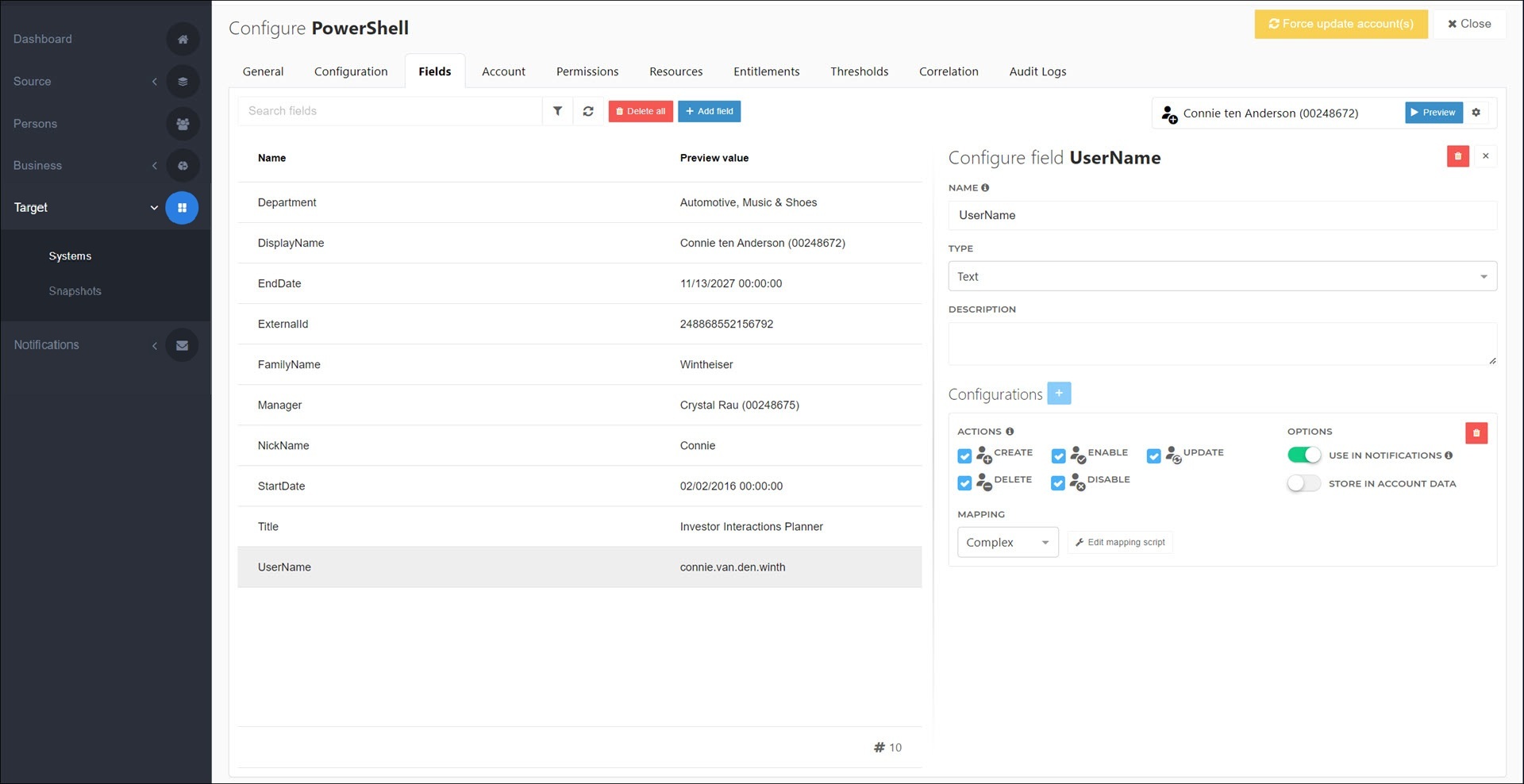Close the Configure field panel
Screen dimensions: 1524x784
pos(1486,156)
